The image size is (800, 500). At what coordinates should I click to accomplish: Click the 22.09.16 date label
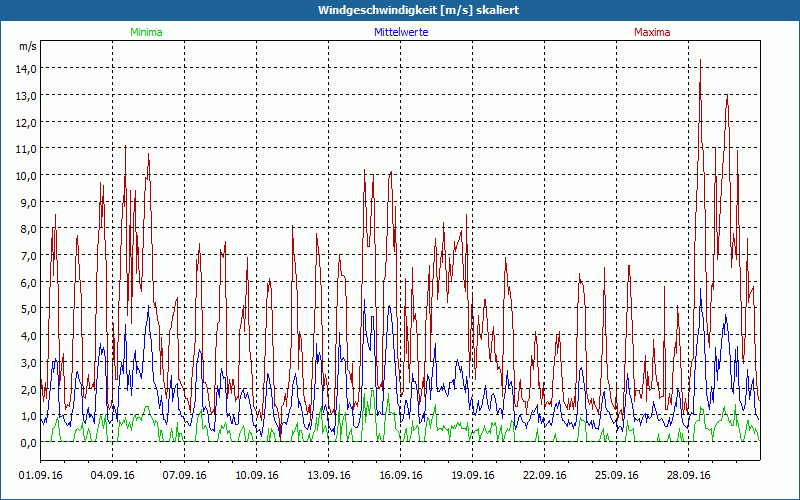544,475
